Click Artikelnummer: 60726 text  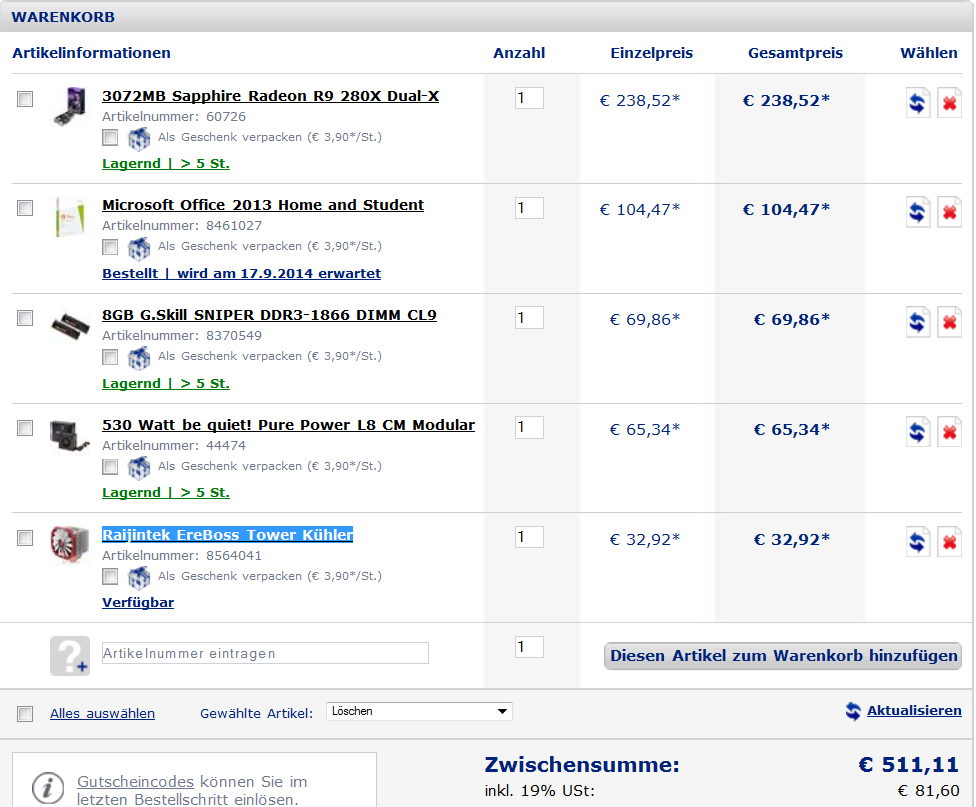pos(174,116)
